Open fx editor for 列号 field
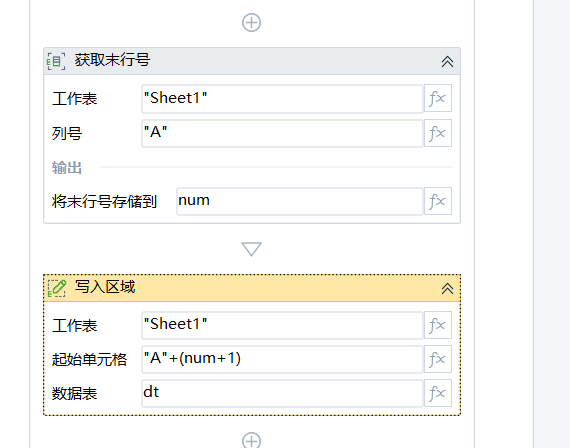The height and width of the screenshot is (448, 570). point(438,133)
